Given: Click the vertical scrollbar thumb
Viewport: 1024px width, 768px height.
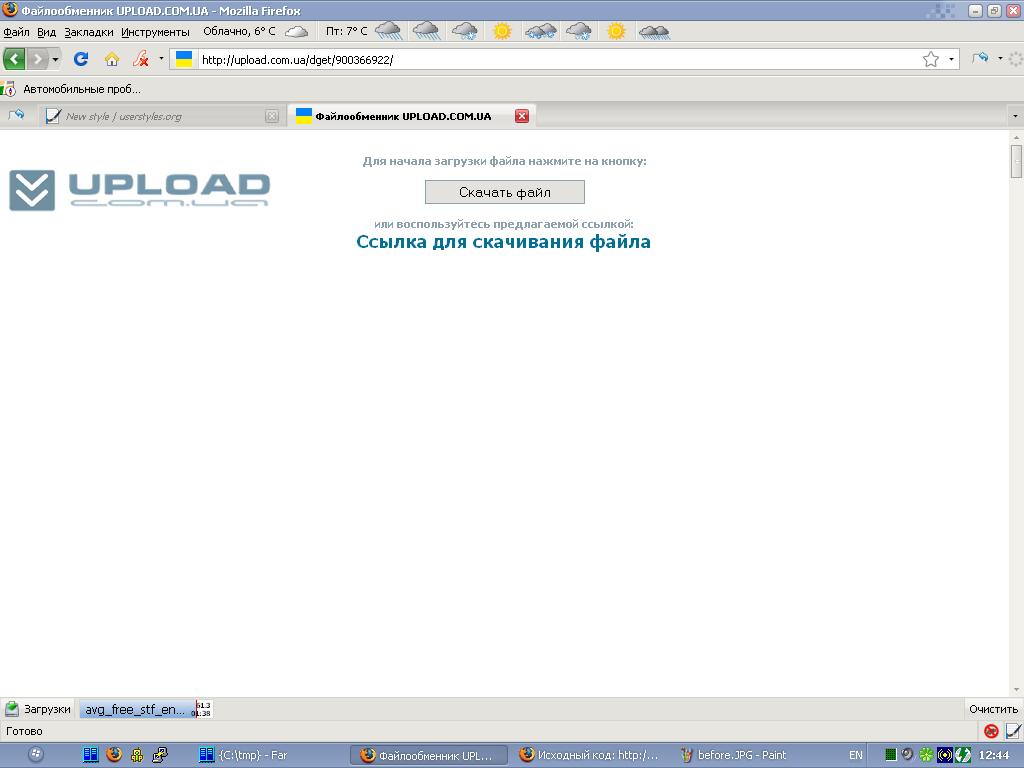Looking at the screenshot, I should coord(1016,161).
